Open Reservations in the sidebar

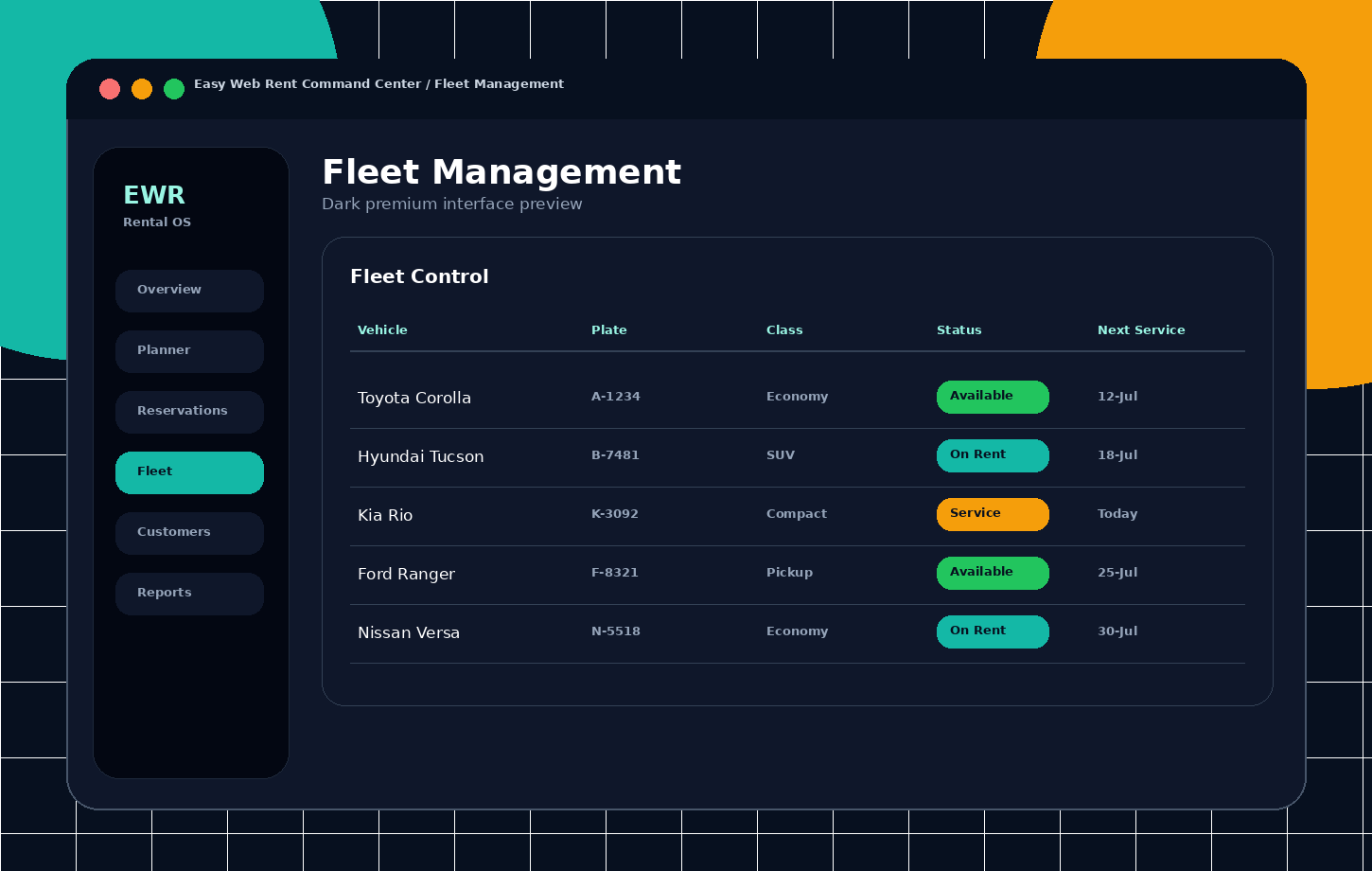click(x=189, y=412)
